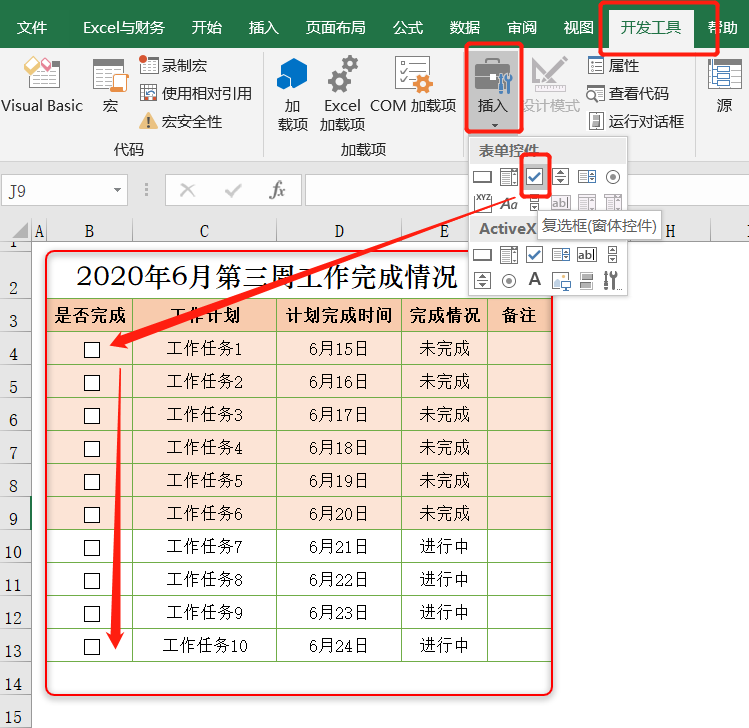749x728 pixels.
Task: Tick the checkbox for 工作任务1
Action: 92,350
